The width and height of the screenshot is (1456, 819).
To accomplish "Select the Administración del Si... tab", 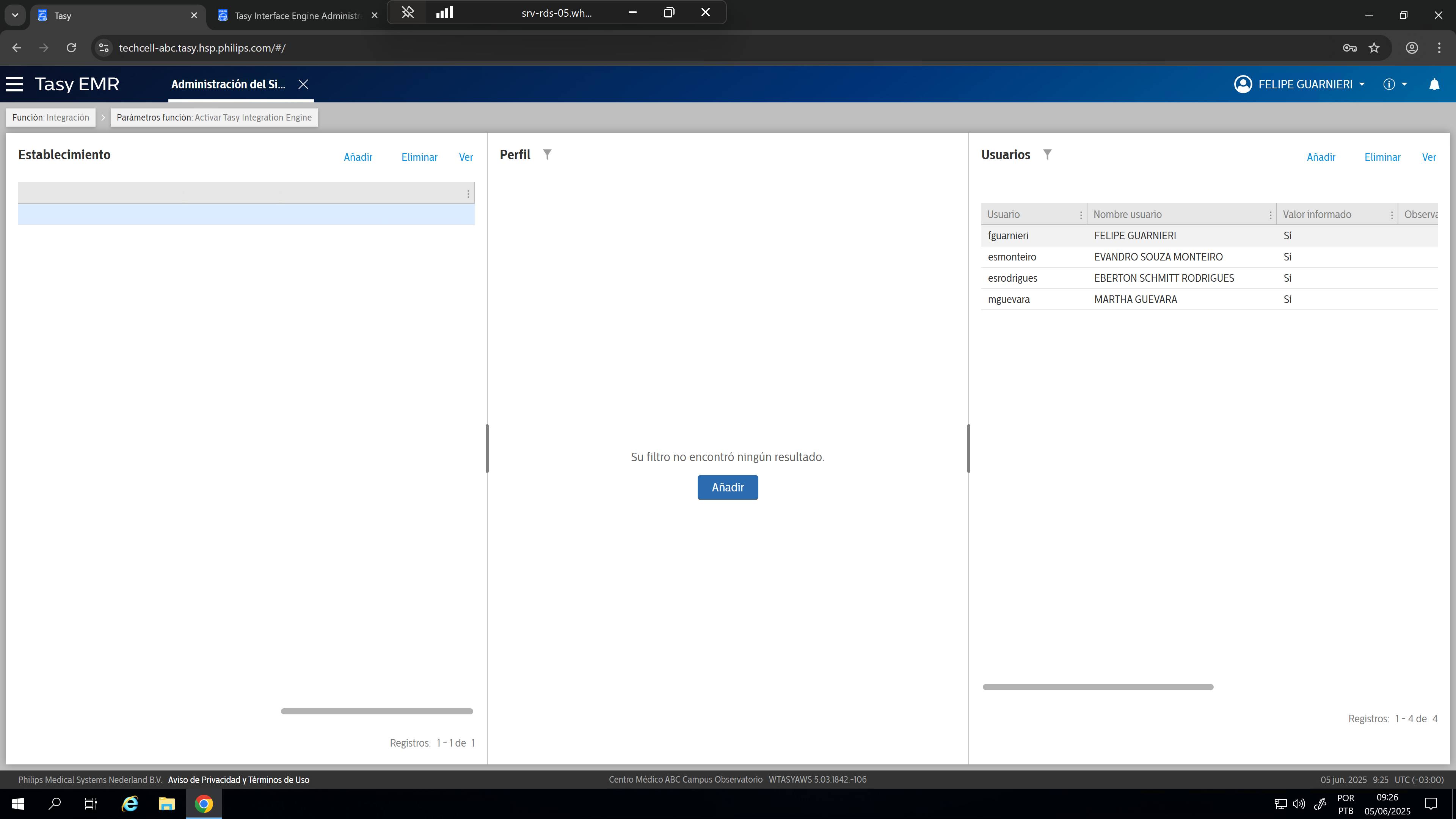I will click(x=228, y=84).
